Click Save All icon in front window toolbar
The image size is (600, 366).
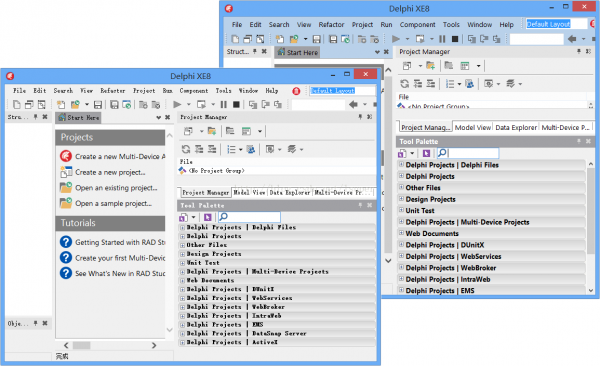pyautogui.click(x=114, y=104)
